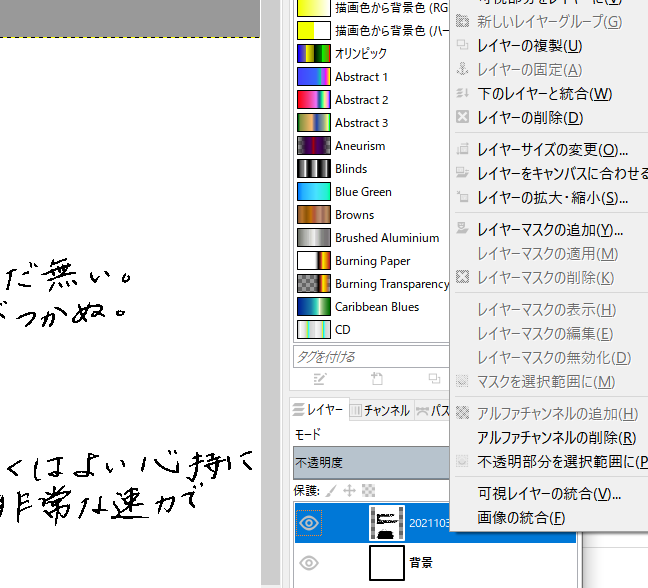Image resolution: width=648 pixels, height=588 pixels.
Task: Hide the 背景 layer with eye icon
Action: [x=309, y=563]
